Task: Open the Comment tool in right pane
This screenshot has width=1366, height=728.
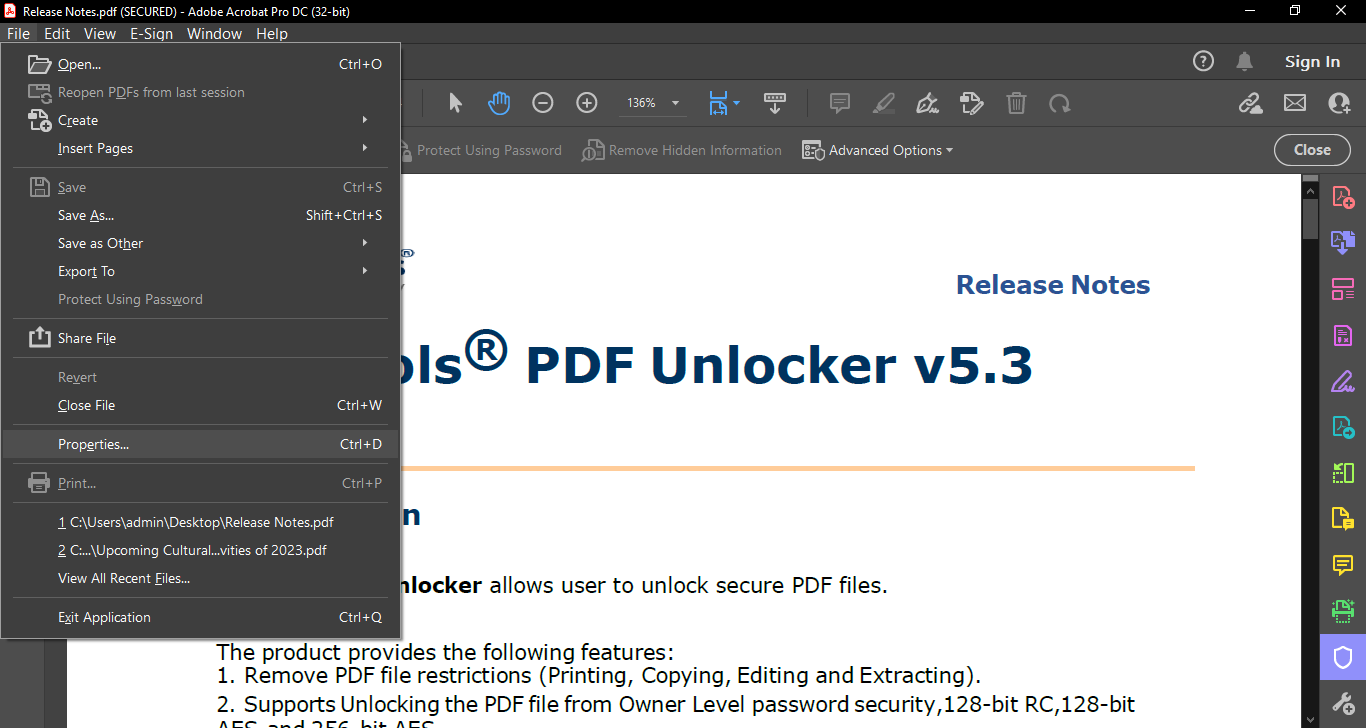Action: [x=1343, y=565]
